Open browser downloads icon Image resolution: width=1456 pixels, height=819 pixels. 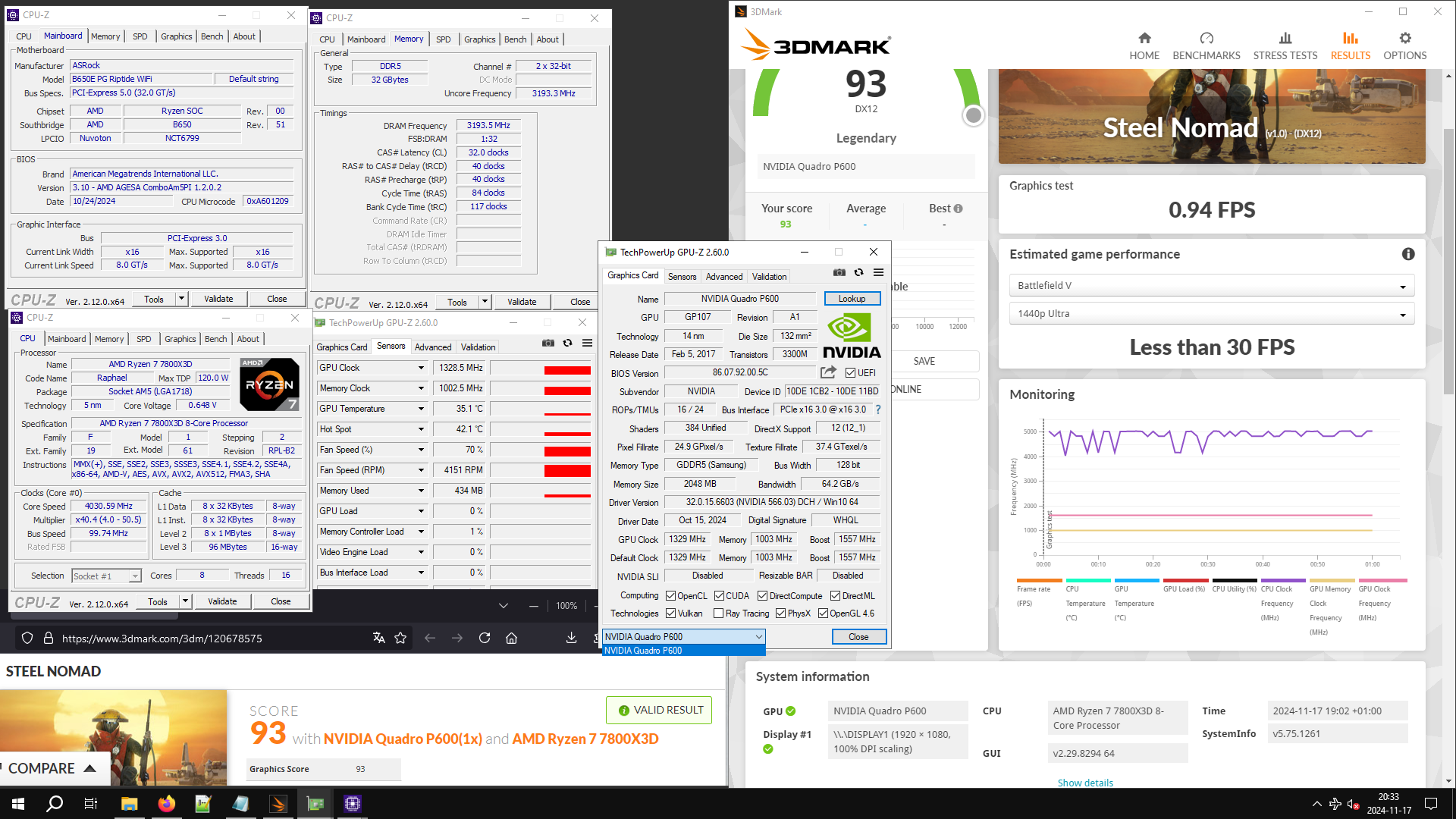[x=571, y=638]
